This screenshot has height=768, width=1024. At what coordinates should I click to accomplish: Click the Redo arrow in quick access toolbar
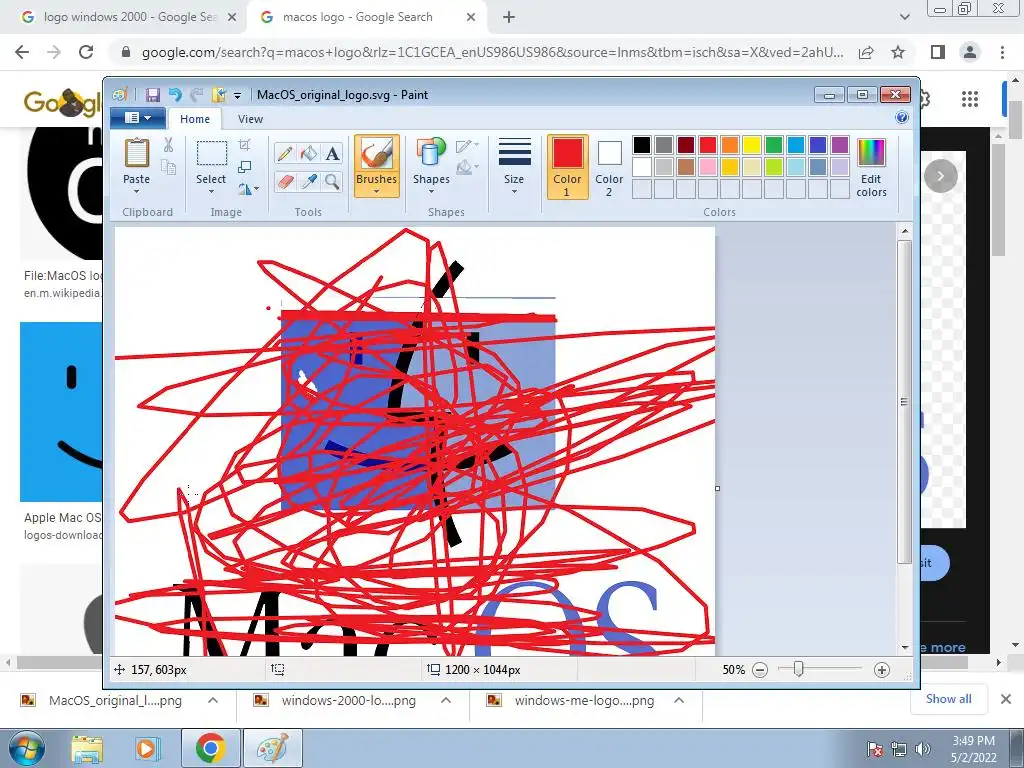coord(197,95)
